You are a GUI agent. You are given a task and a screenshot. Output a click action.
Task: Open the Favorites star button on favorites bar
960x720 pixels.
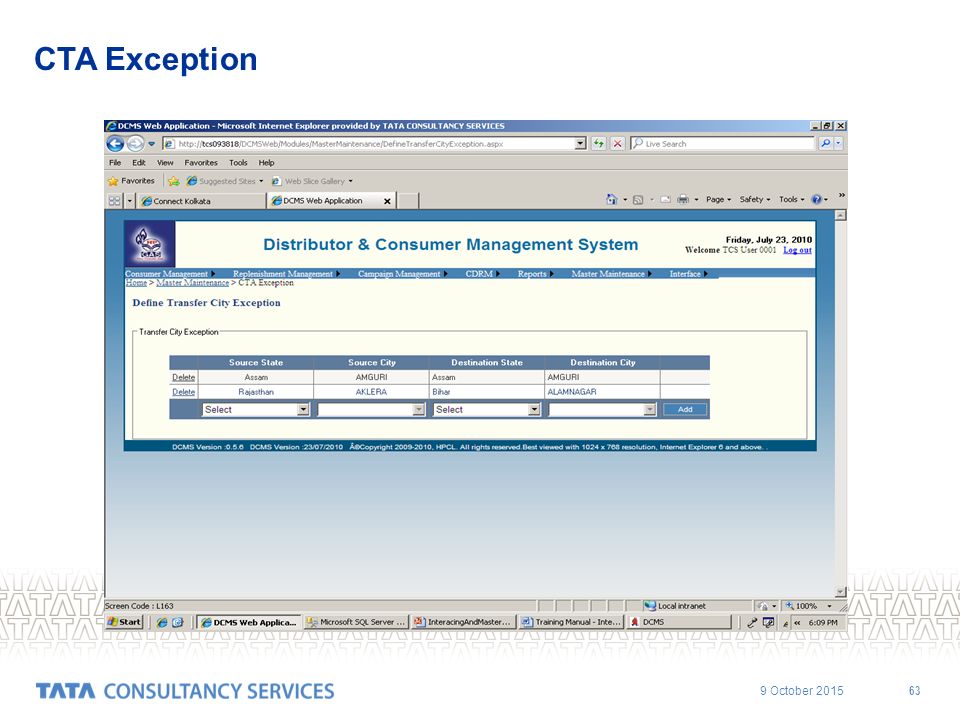point(131,181)
